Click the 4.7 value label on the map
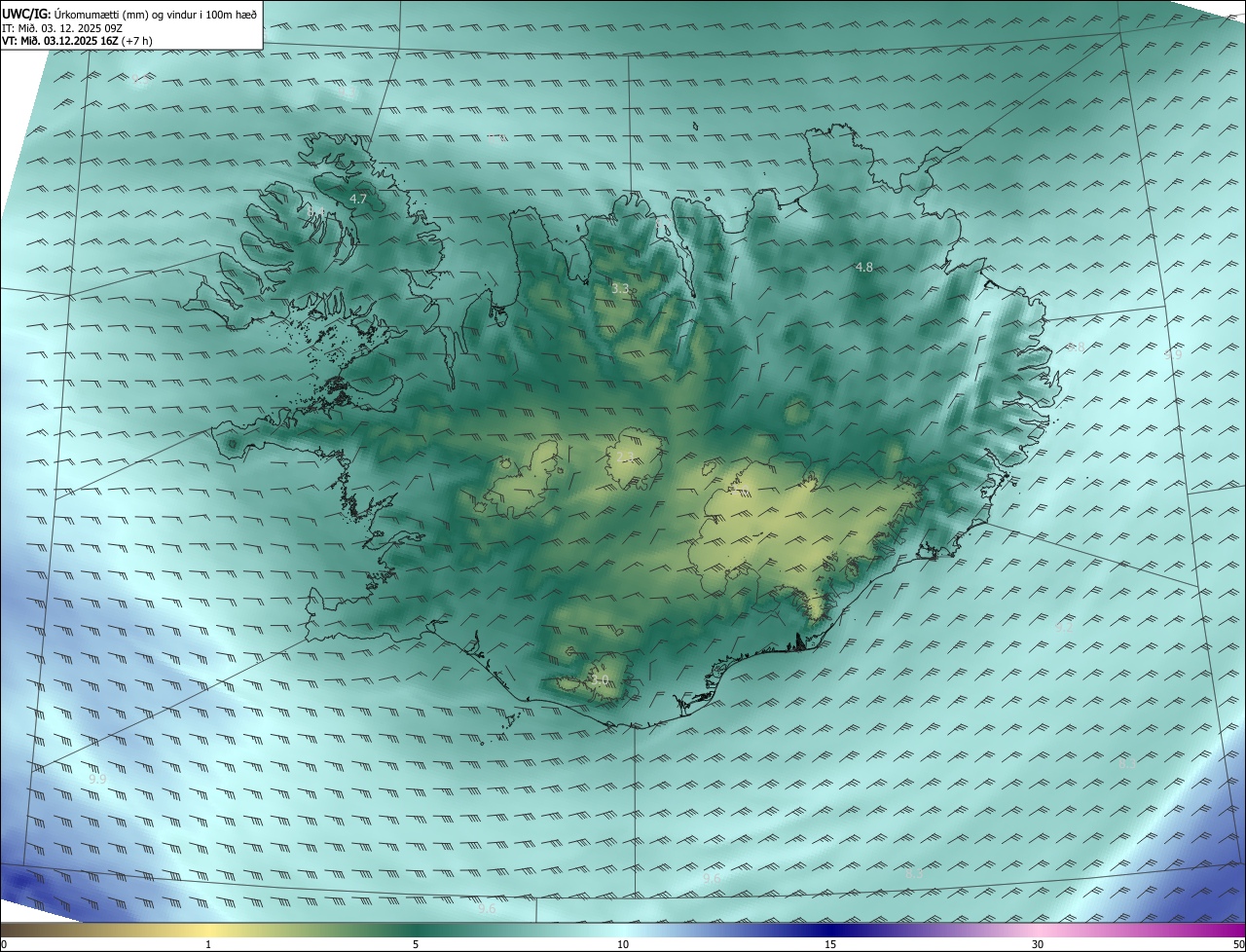The height and width of the screenshot is (952, 1246). point(358,200)
